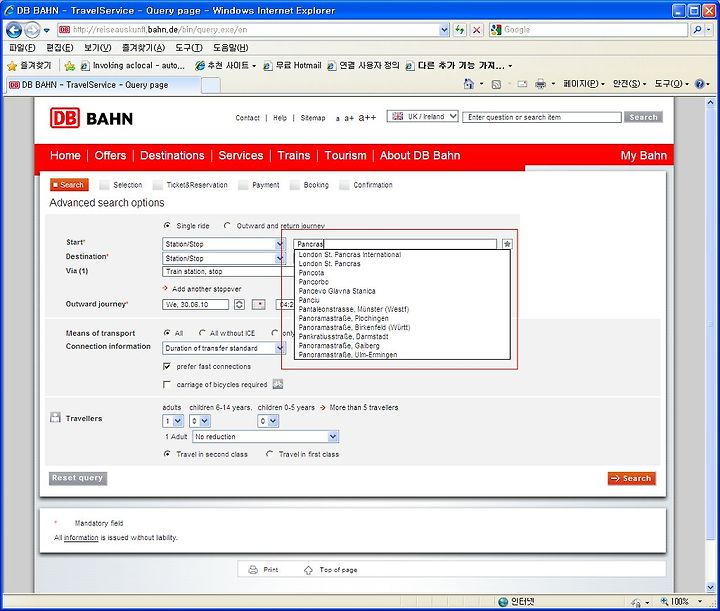Image resolution: width=720 pixels, height=611 pixels.
Task: Open Destination Station/Stop type dropdown
Action: coord(224,258)
